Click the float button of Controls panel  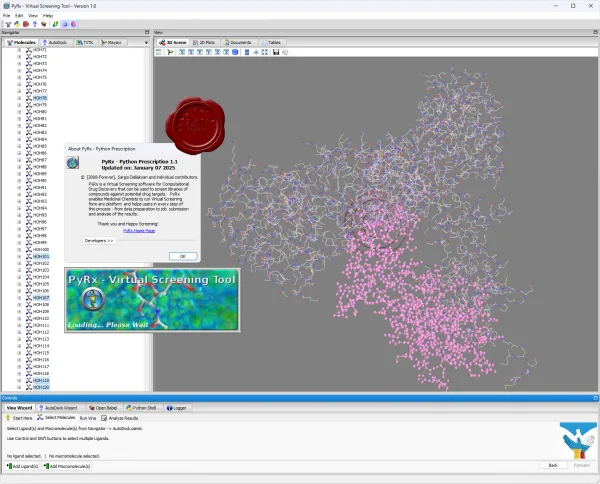pos(595,398)
